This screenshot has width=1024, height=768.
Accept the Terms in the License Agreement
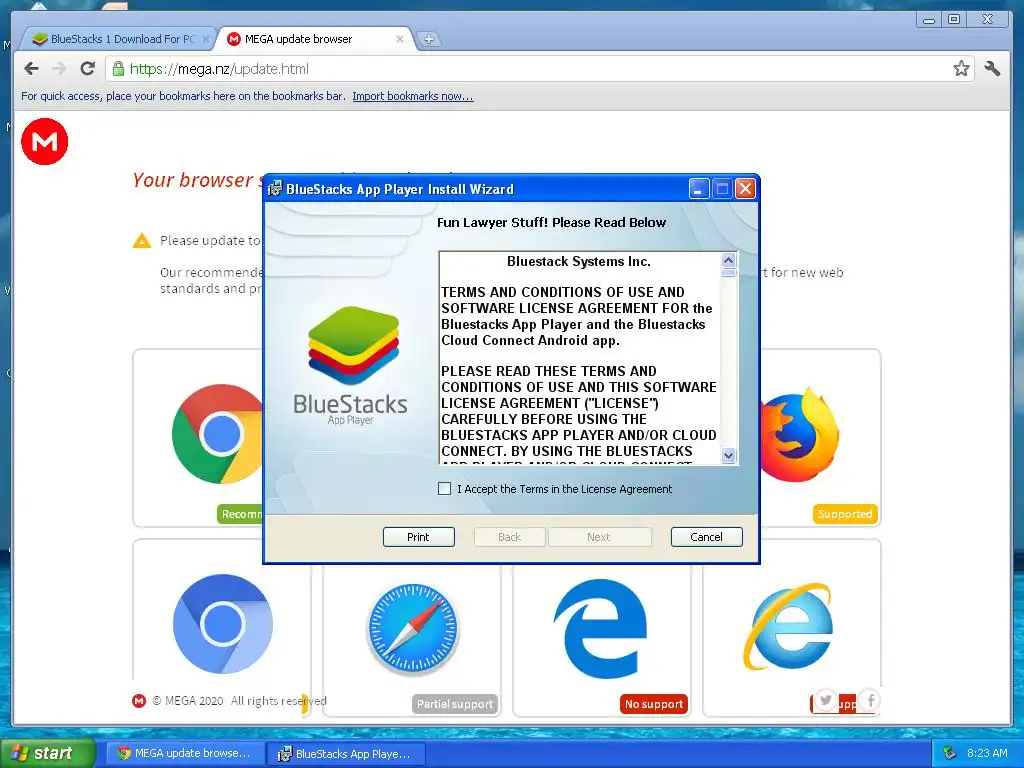(x=444, y=488)
